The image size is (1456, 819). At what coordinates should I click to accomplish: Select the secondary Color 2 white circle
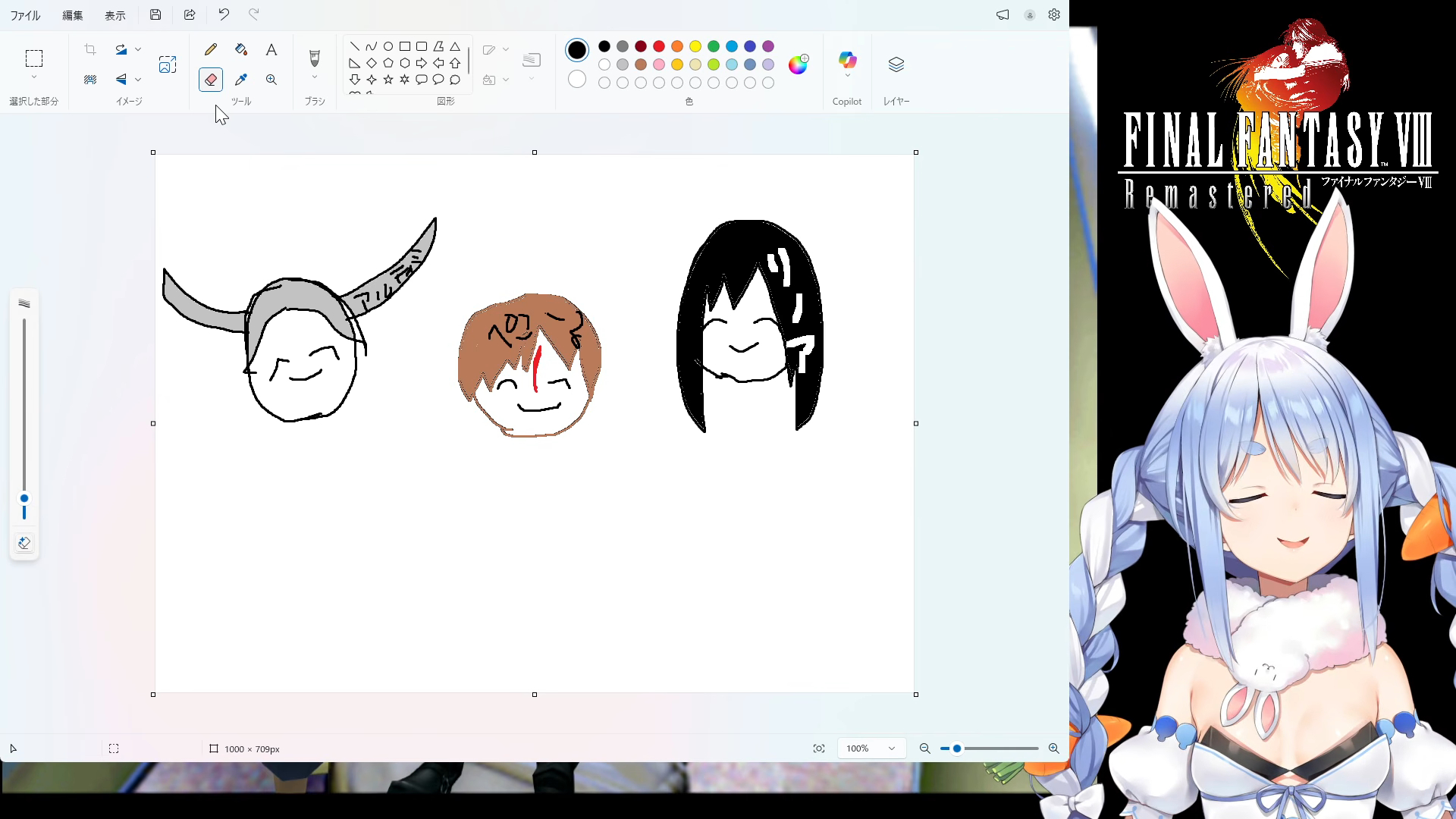coord(577,79)
